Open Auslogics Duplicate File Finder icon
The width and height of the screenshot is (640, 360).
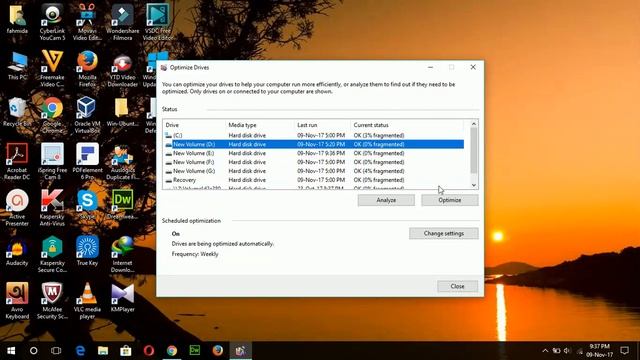click(x=122, y=162)
